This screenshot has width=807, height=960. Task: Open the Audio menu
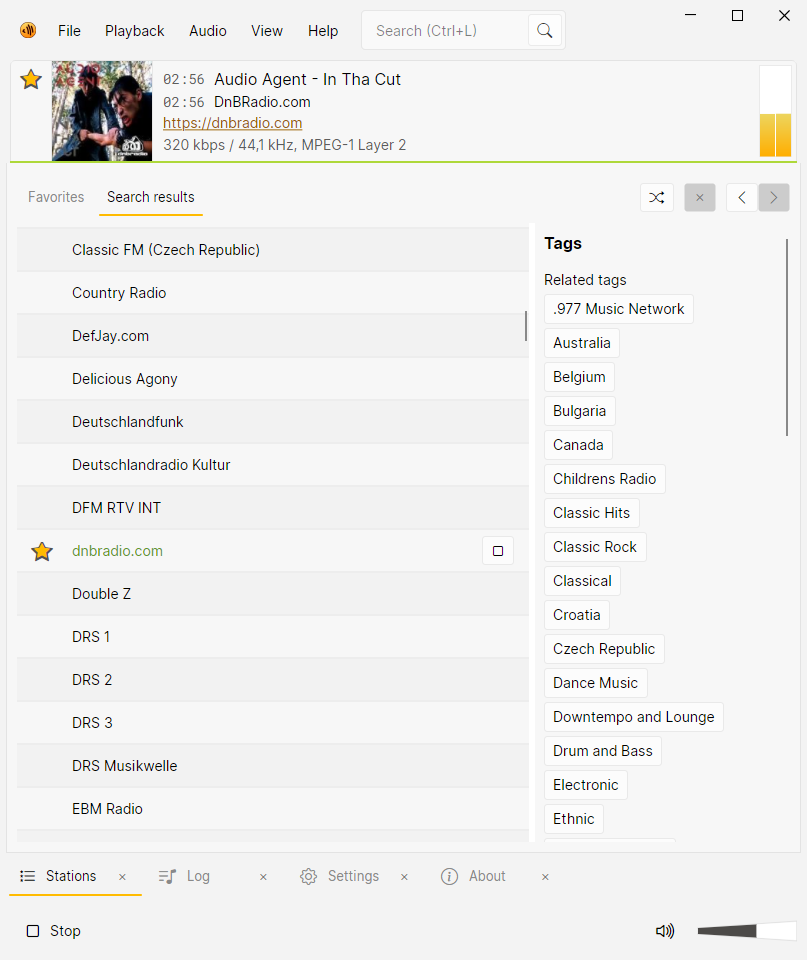(208, 31)
